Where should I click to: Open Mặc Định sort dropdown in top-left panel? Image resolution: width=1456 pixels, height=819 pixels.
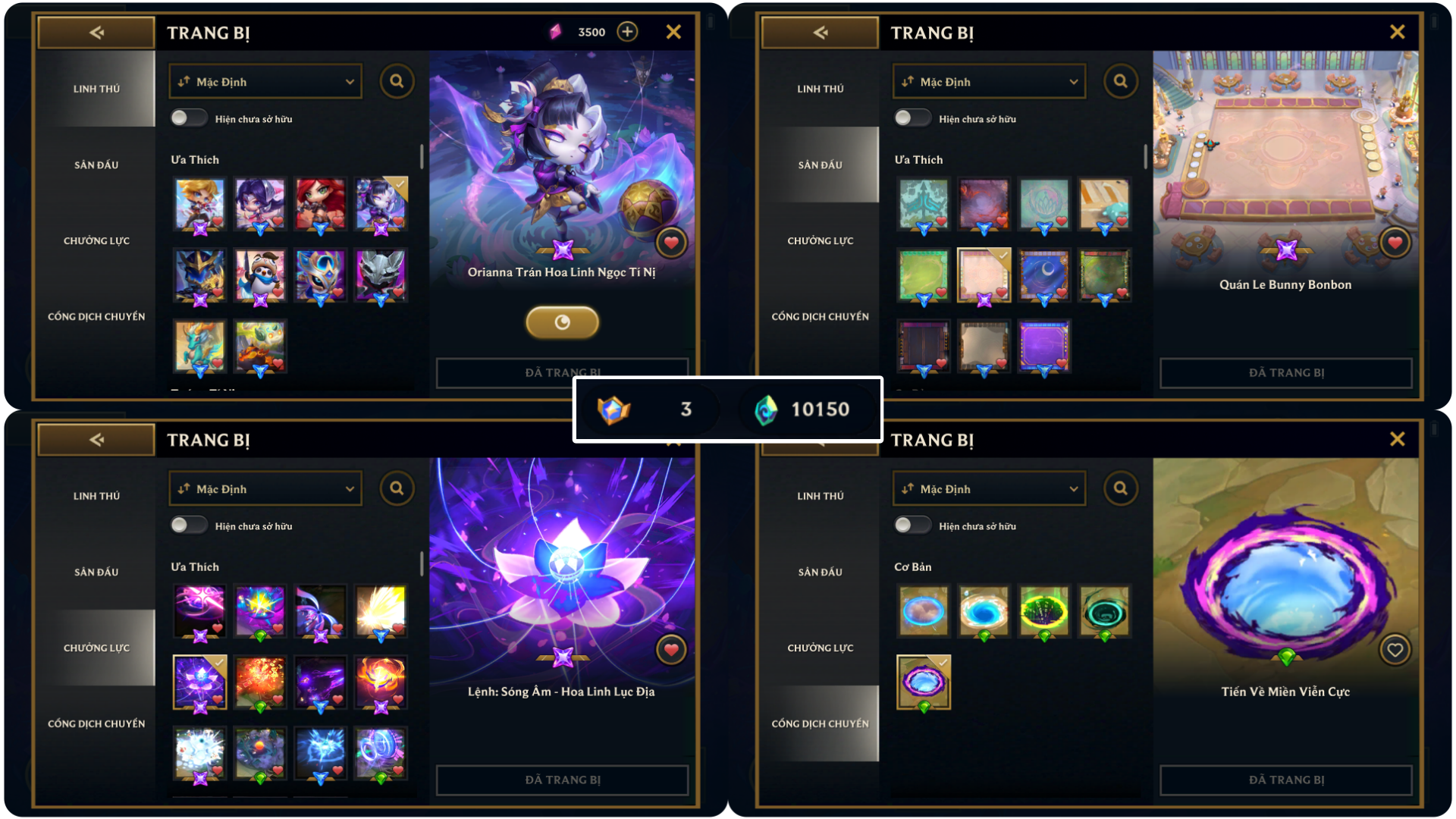coord(265,82)
